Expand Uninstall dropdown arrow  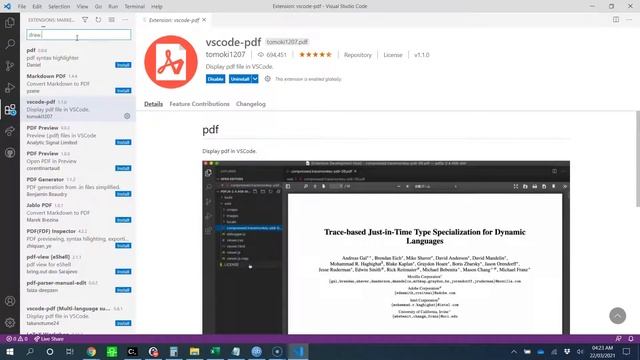tap(255, 79)
